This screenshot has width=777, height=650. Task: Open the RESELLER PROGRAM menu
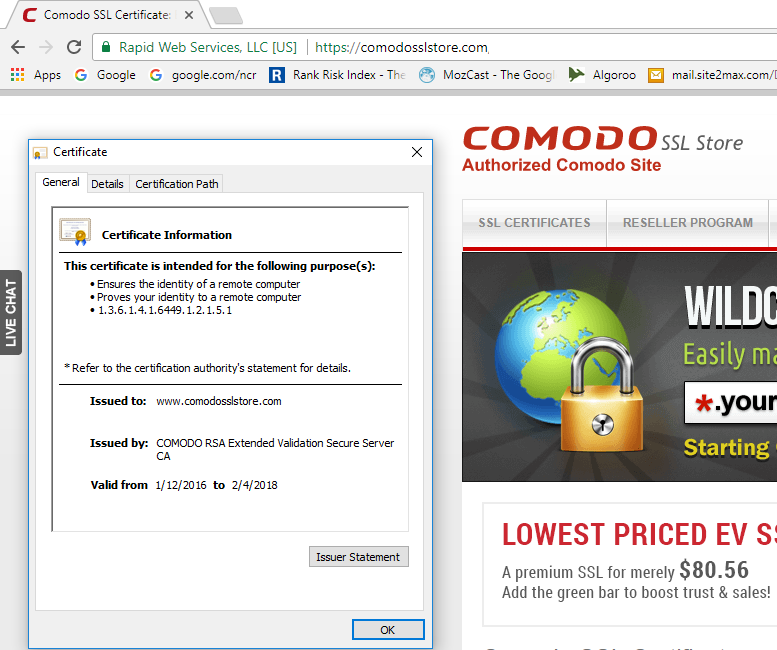pyautogui.click(x=688, y=222)
